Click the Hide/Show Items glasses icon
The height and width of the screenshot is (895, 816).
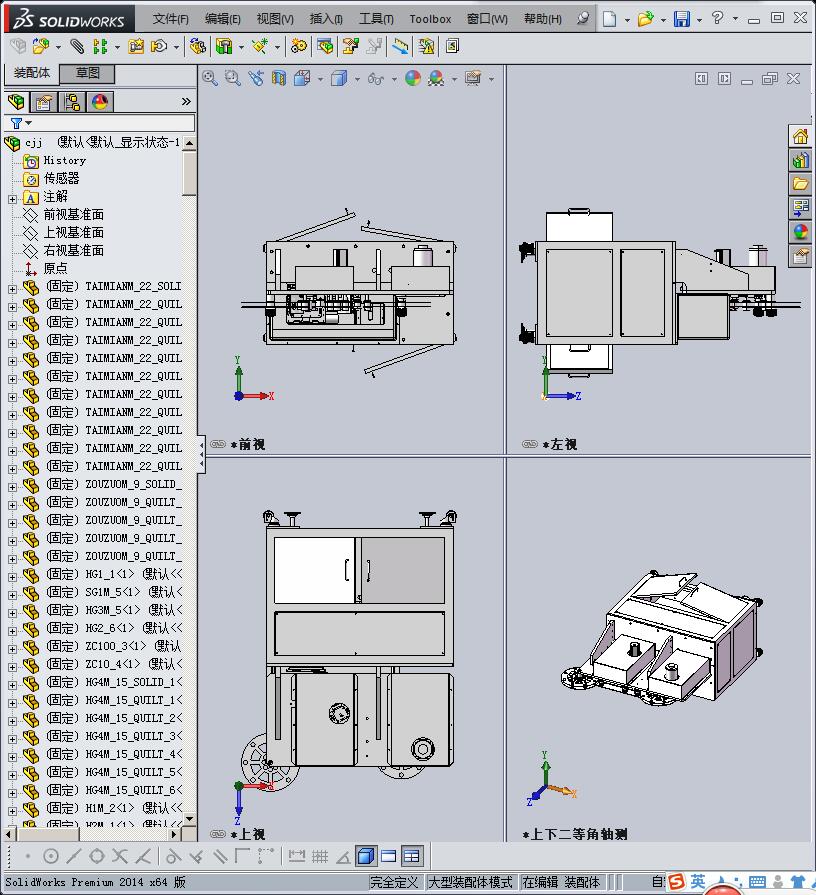(x=375, y=78)
